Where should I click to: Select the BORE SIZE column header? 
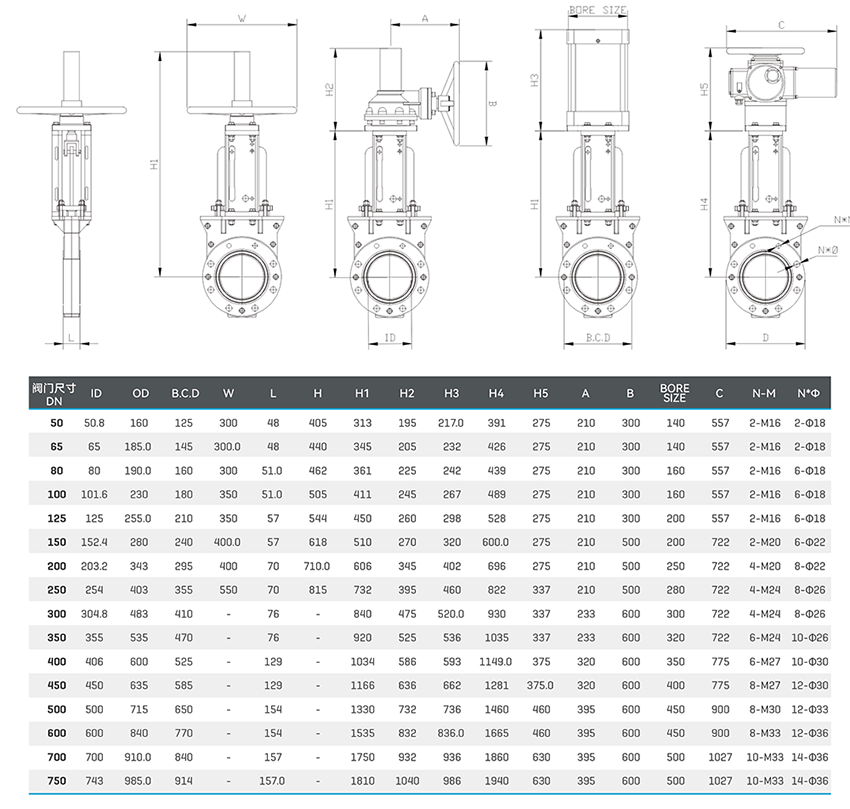pyautogui.click(x=676, y=393)
